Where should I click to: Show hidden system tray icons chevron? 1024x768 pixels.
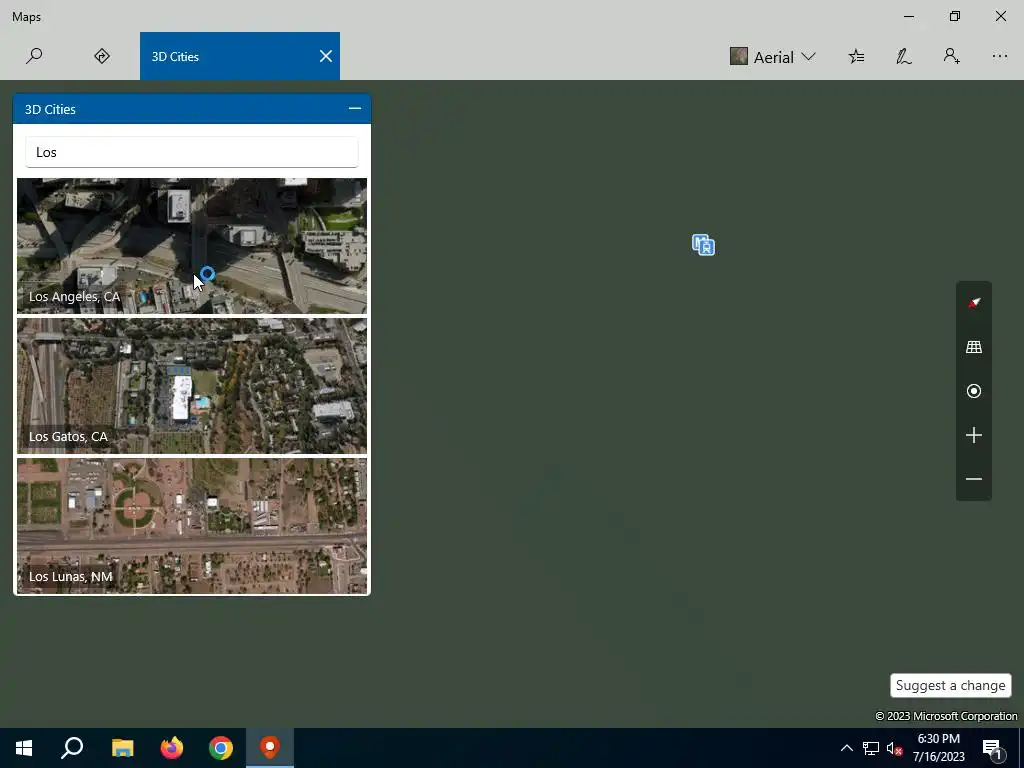tap(846, 748)
